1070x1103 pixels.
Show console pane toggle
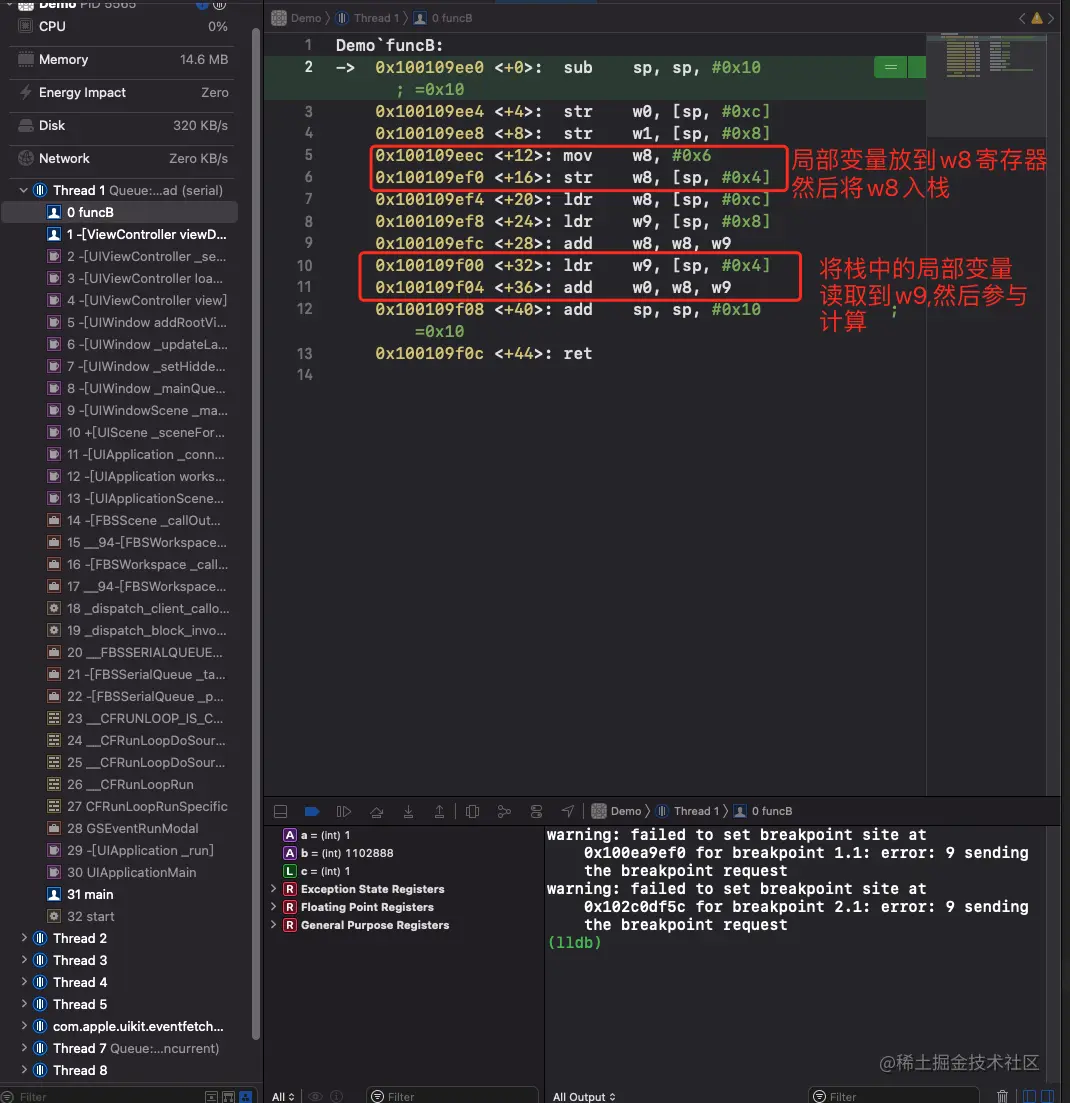(1047, 1096)
